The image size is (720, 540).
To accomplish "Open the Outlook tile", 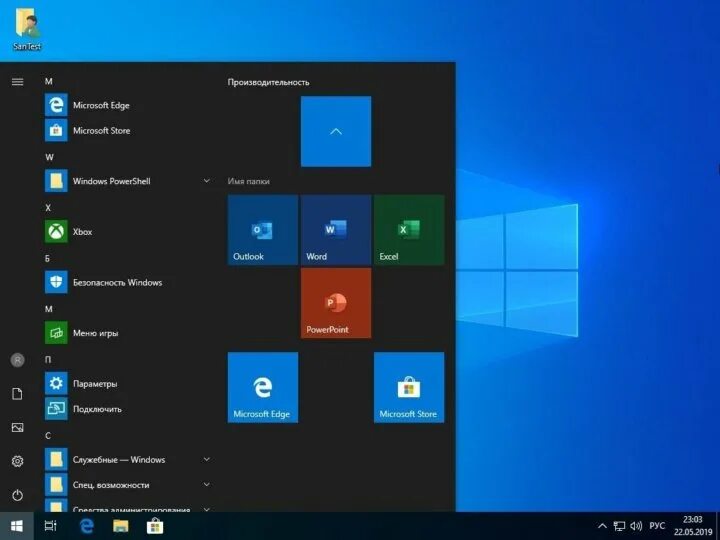I will click(x=263, y=230).
